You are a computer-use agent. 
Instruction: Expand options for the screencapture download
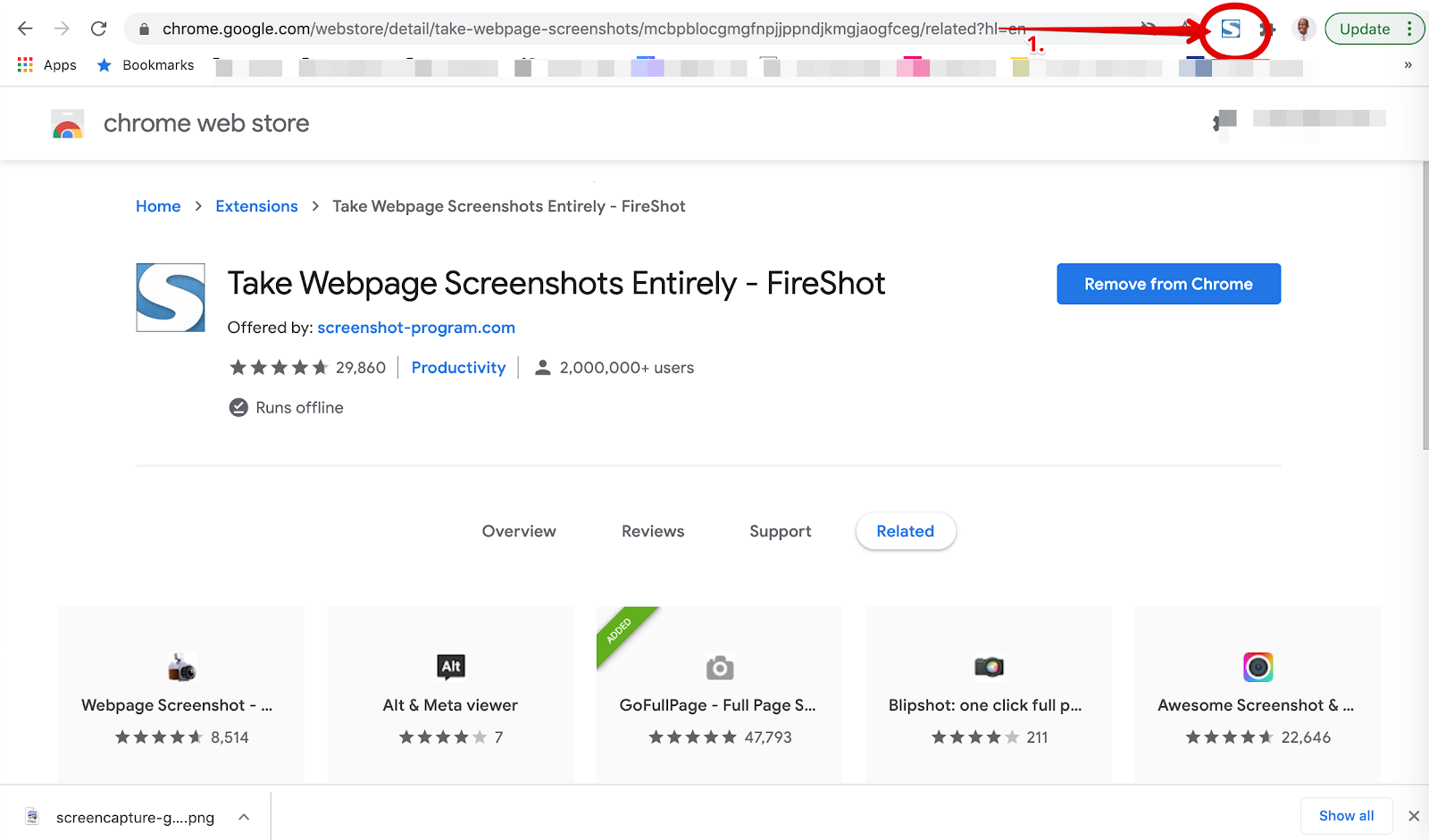click(x=244, y=817)
